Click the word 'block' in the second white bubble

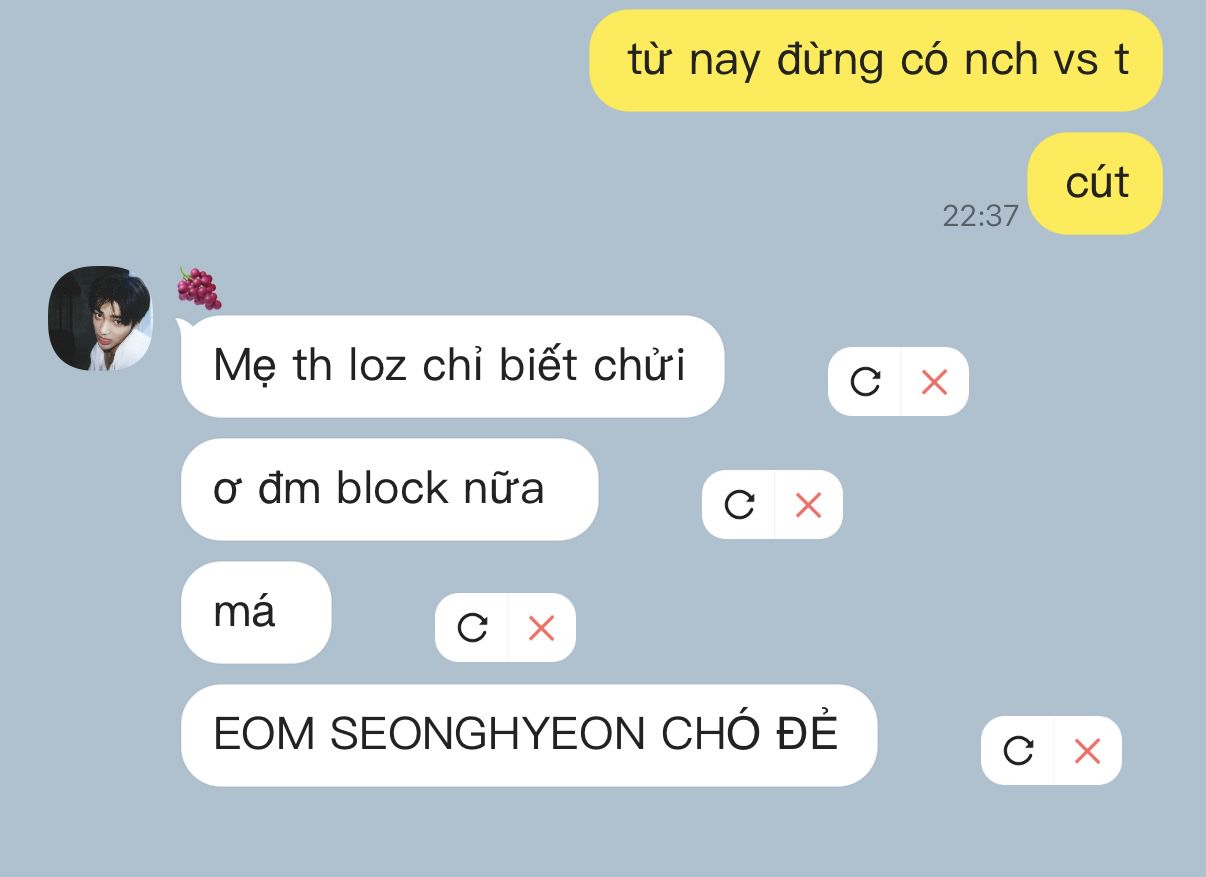(392, 488)
